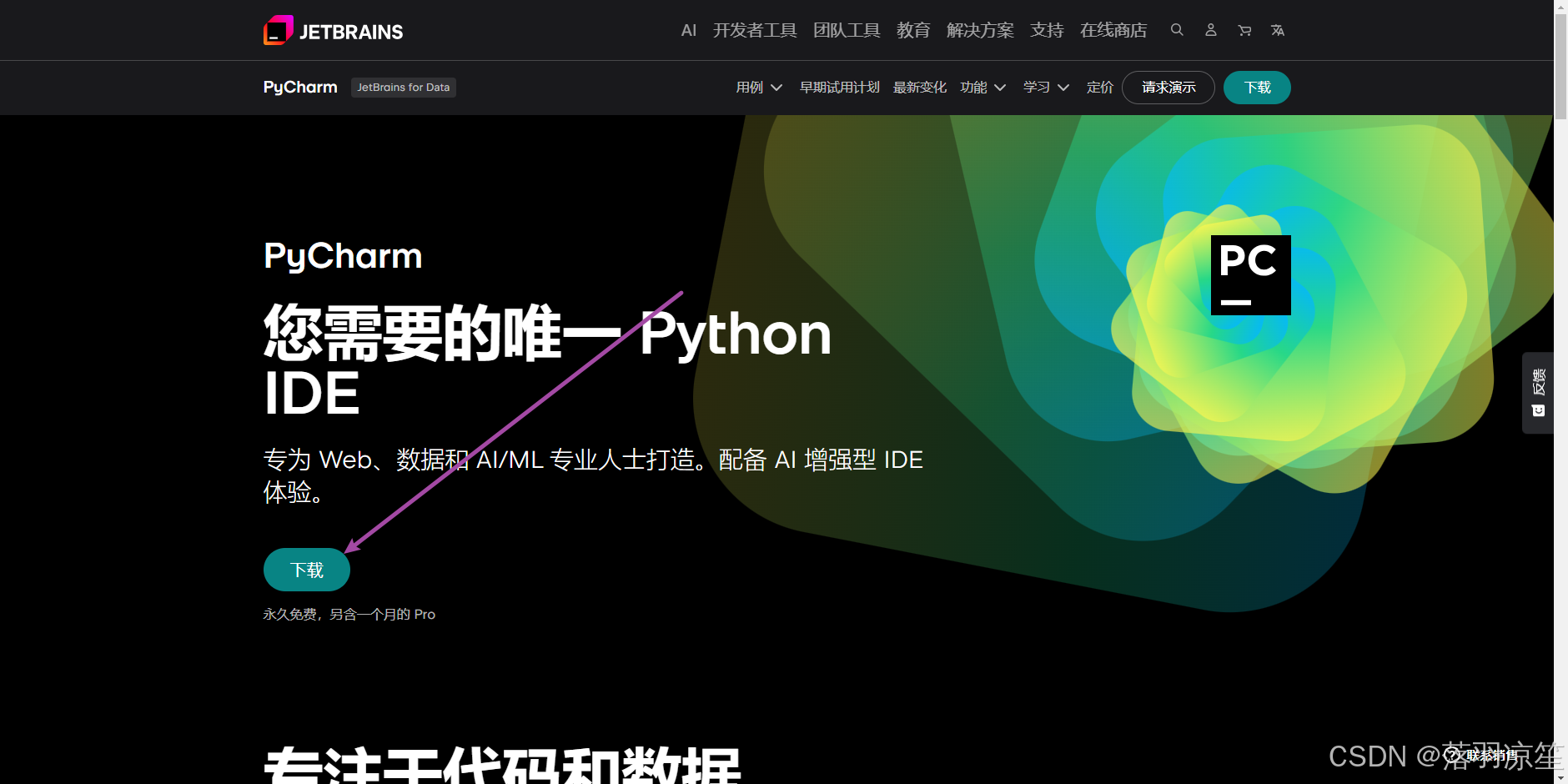Click the 您需要的唯一 Python IDE headline
Screen dimensions: 1568x784
click(x=547, y=360)
